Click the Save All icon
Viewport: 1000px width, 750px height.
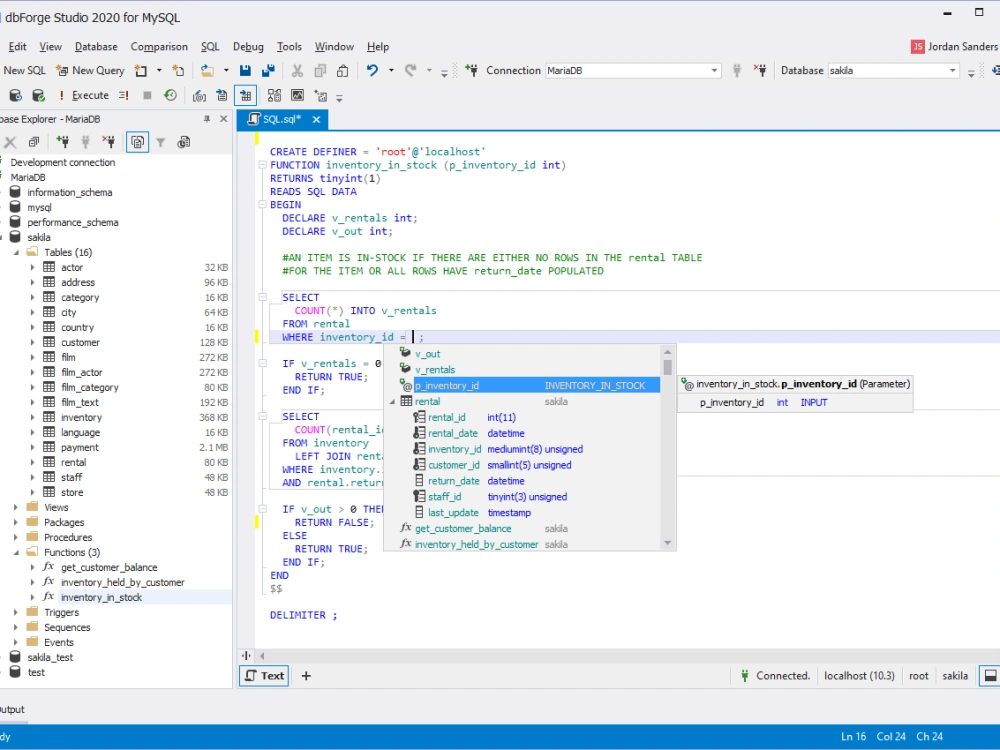coord(268,71)
